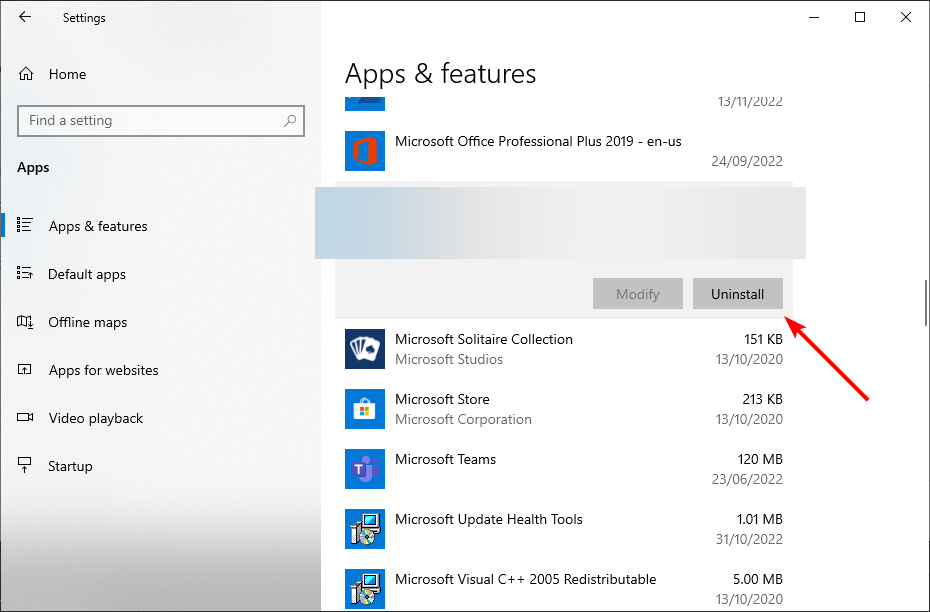Click the Microsoft Studios publisher text
The width and height of the screenshot is (930, 612).
click(x=449, y=359)
